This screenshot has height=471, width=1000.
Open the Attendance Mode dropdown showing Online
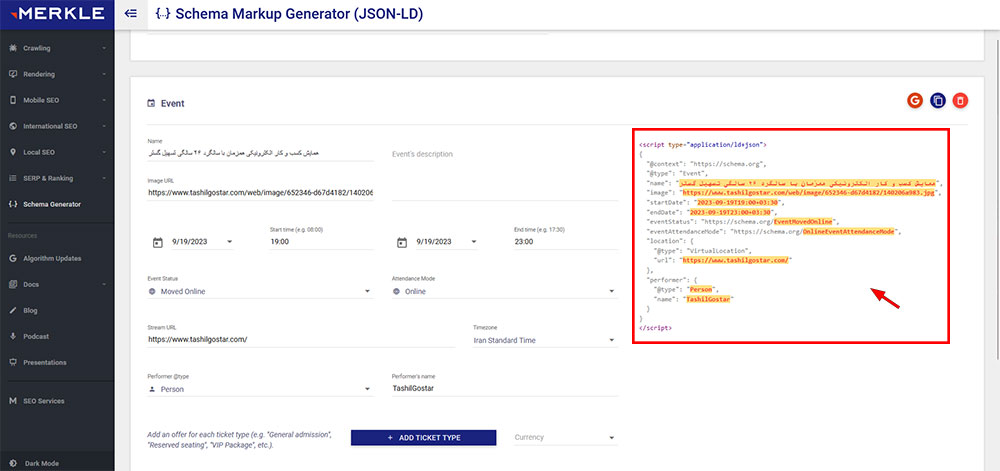pyautogui.click(x=505, y=291)
